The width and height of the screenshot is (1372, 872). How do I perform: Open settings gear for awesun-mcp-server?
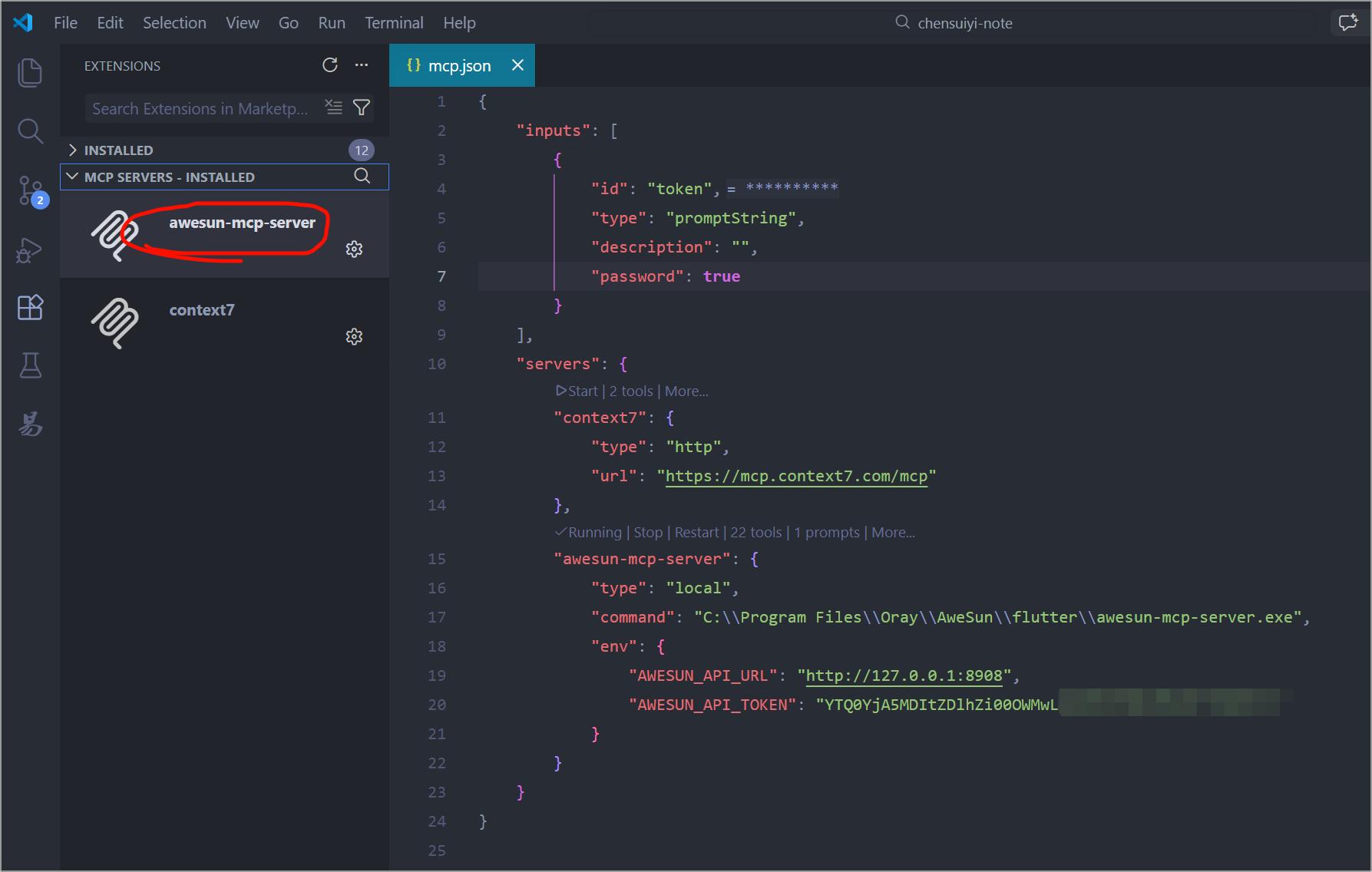click(354, 249)
